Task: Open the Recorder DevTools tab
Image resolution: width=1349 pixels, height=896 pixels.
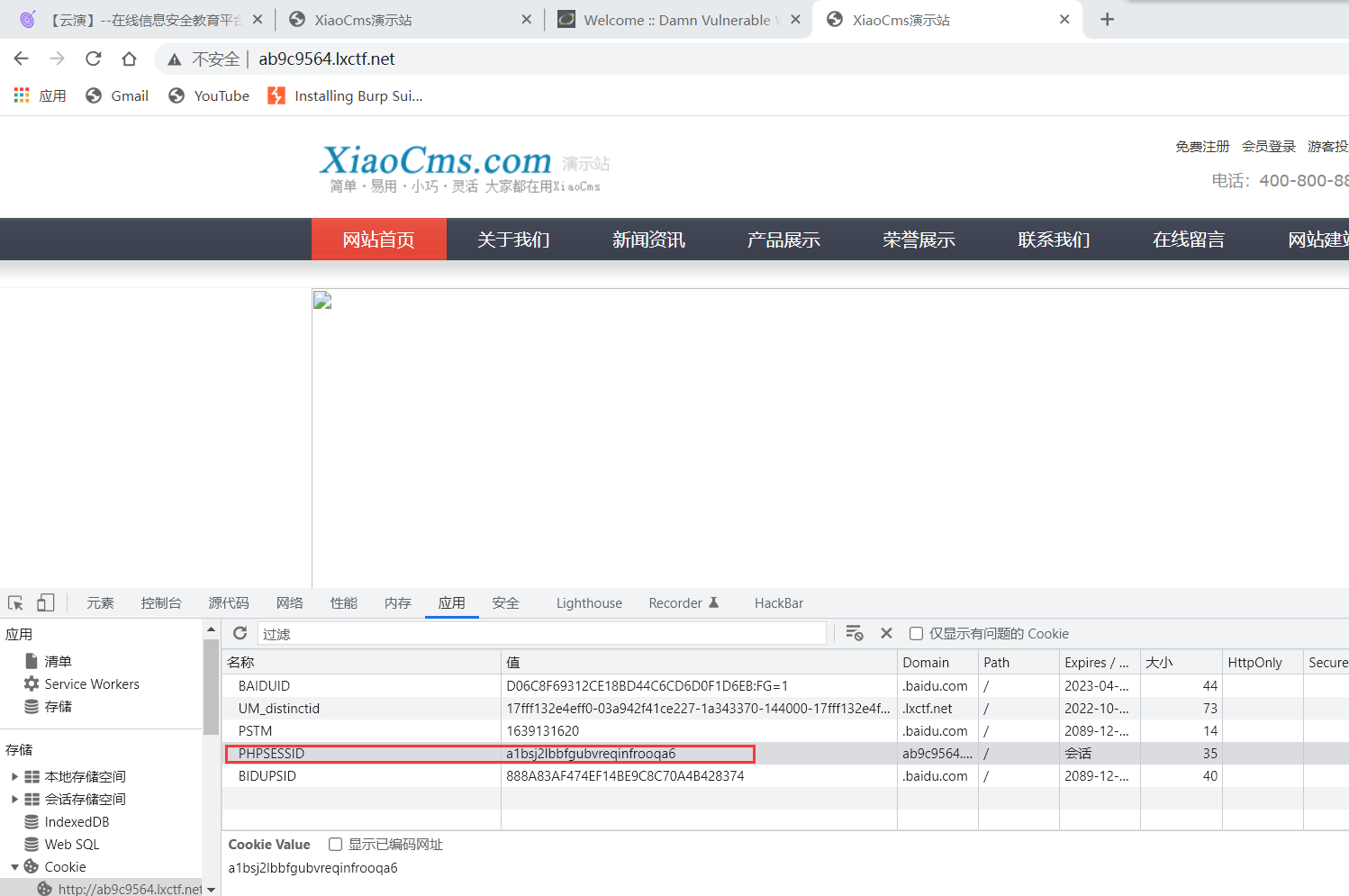Action: pos(684,603)
